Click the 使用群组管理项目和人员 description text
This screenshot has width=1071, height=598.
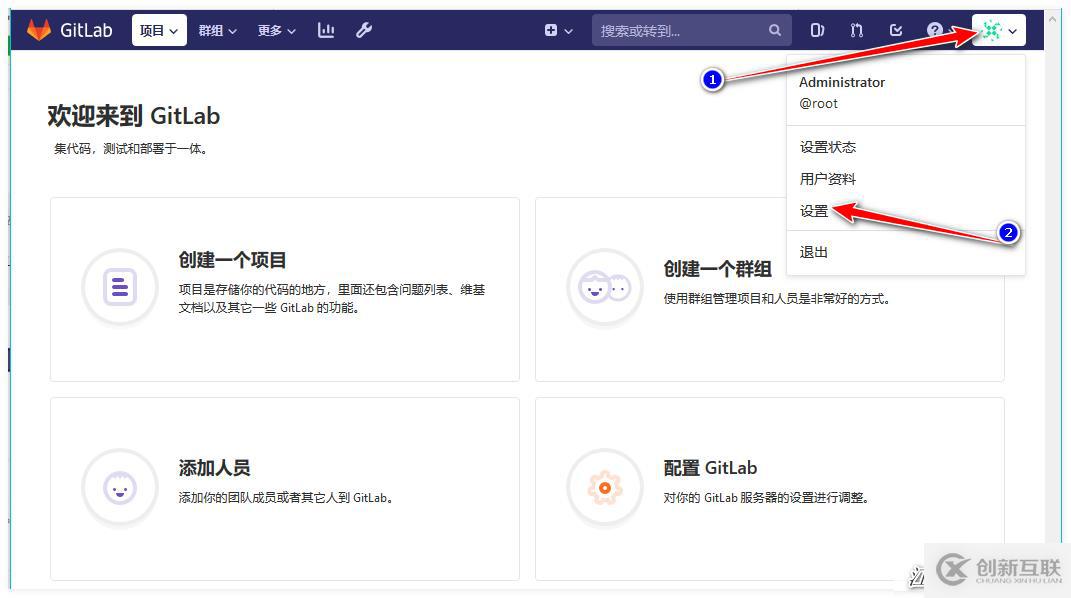pyautogui.click(x=777, y=298)
